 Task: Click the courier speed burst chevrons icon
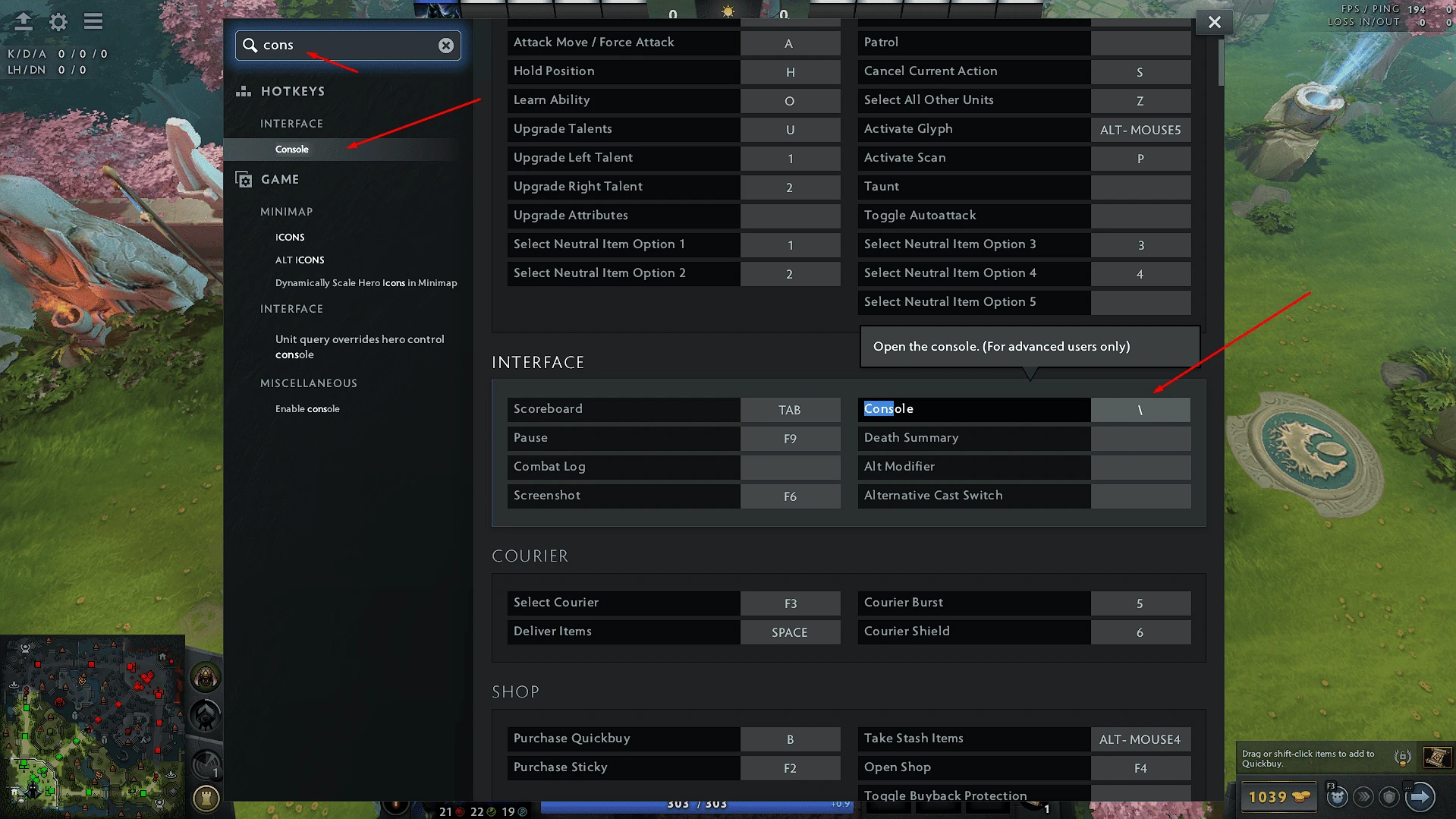(x=1363, y=796)
